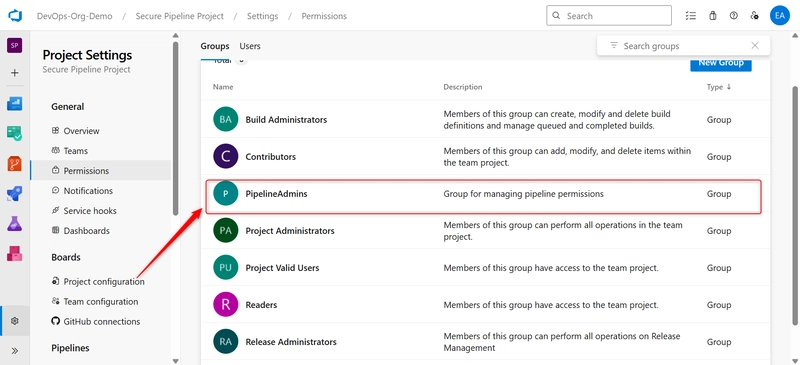This screenshot has height=365, width=800.
Task: Open the Contributors group
Action: [x=270, y=157]
